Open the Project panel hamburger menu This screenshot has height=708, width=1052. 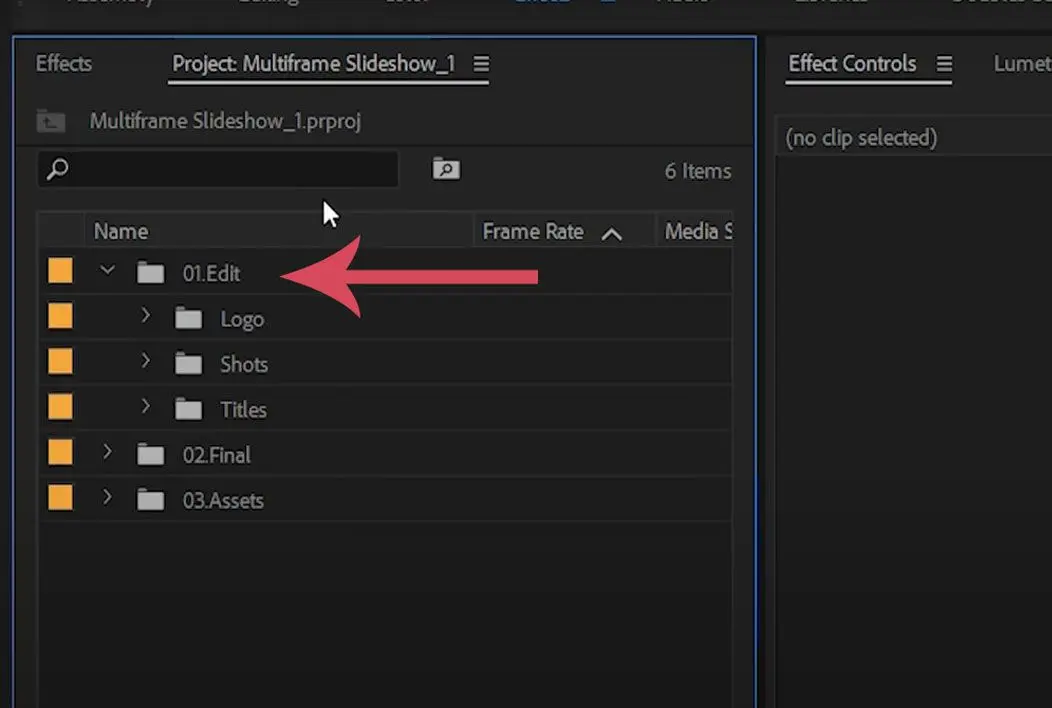tap(481, 64)
